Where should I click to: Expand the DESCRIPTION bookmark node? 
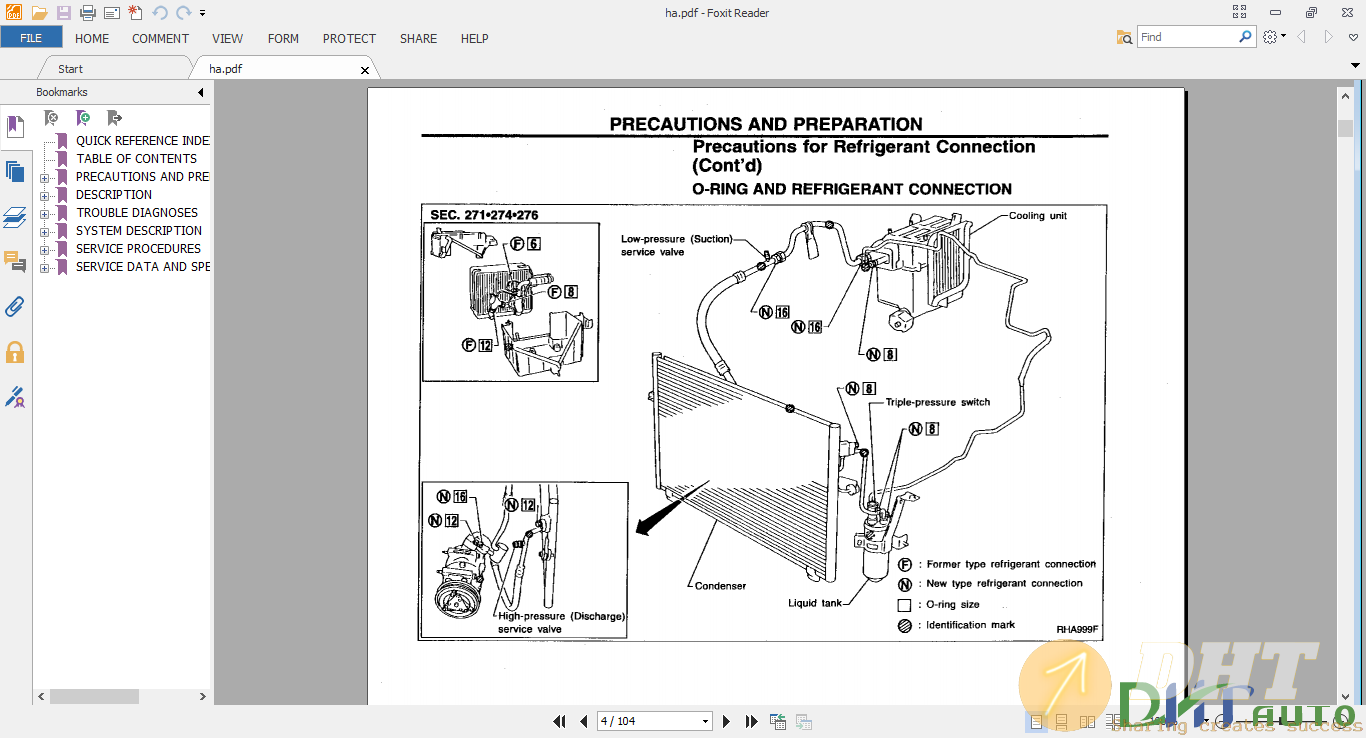(x=45, y=196)
